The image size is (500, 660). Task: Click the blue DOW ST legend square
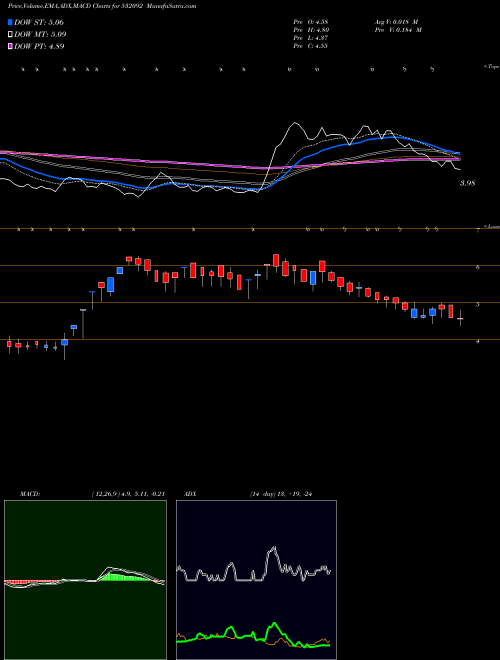click(10, 22)
